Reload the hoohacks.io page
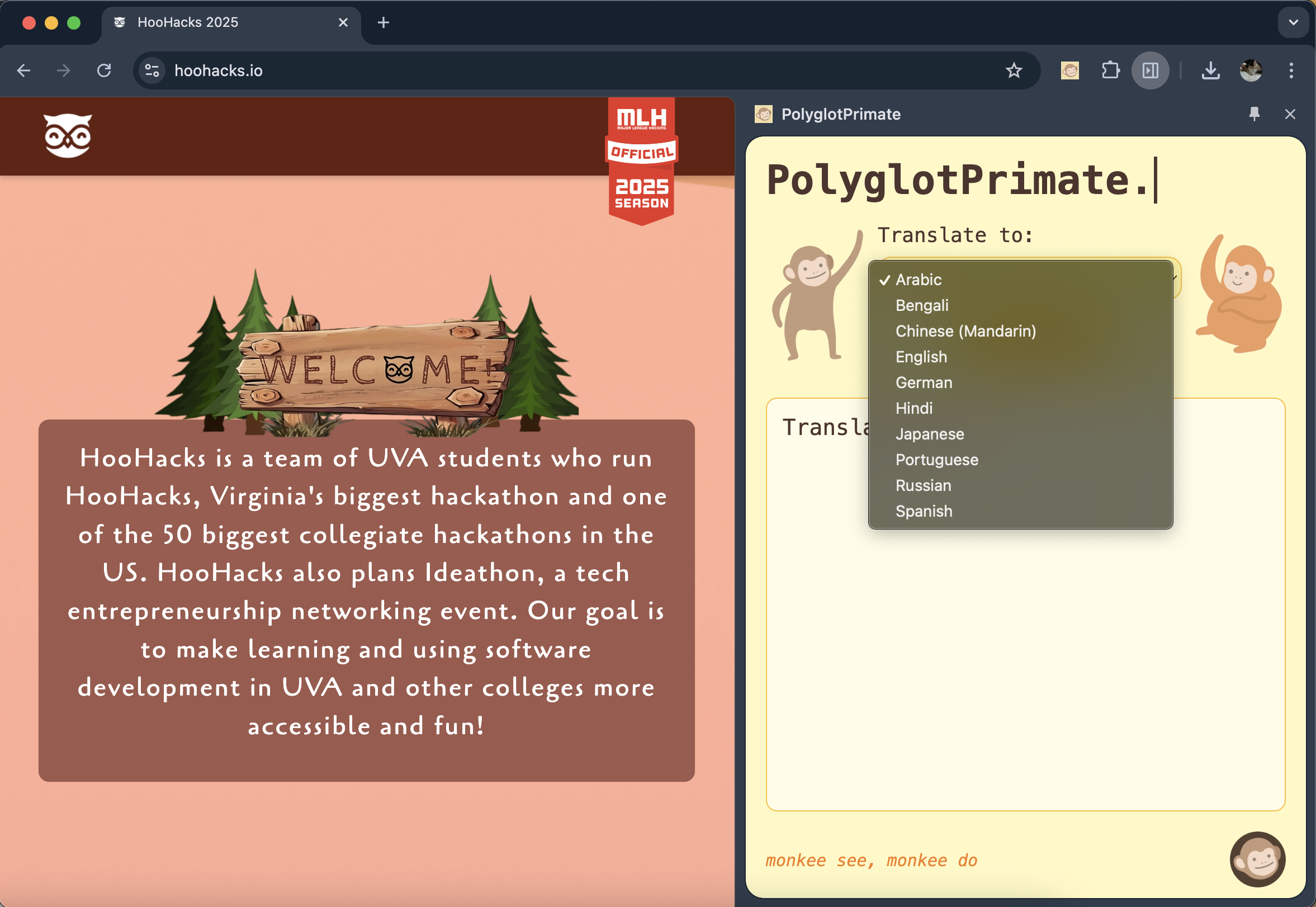The height and width of the screenshot is (907, 1316). point(104,70)
